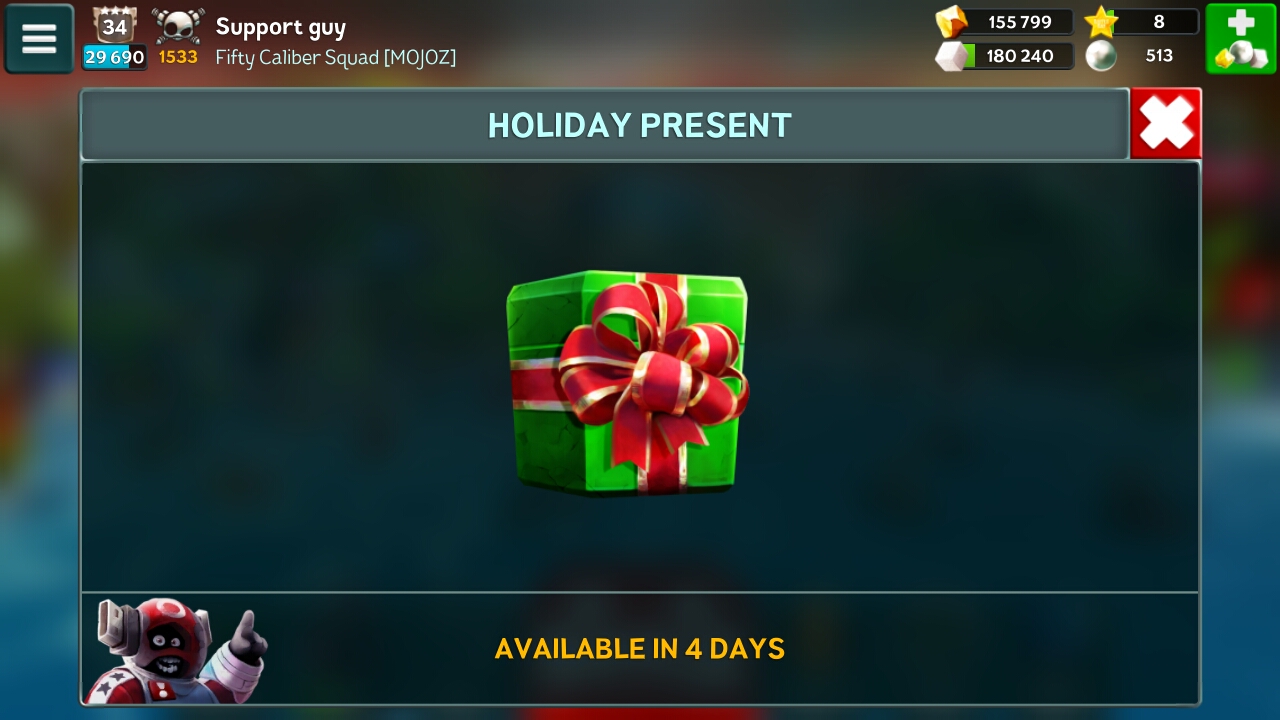Click the Available in 4 Days text
The height and width of the screenshot is (720, 1280).
[640, 649]
